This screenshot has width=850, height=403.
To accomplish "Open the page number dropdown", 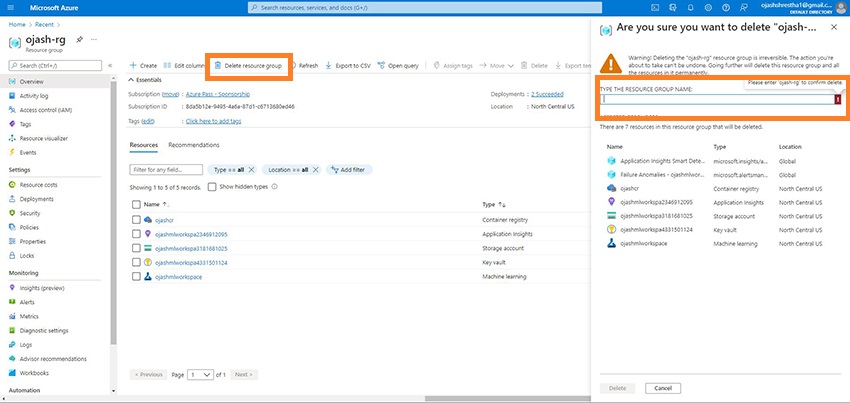I will click(x=200, y=374).
